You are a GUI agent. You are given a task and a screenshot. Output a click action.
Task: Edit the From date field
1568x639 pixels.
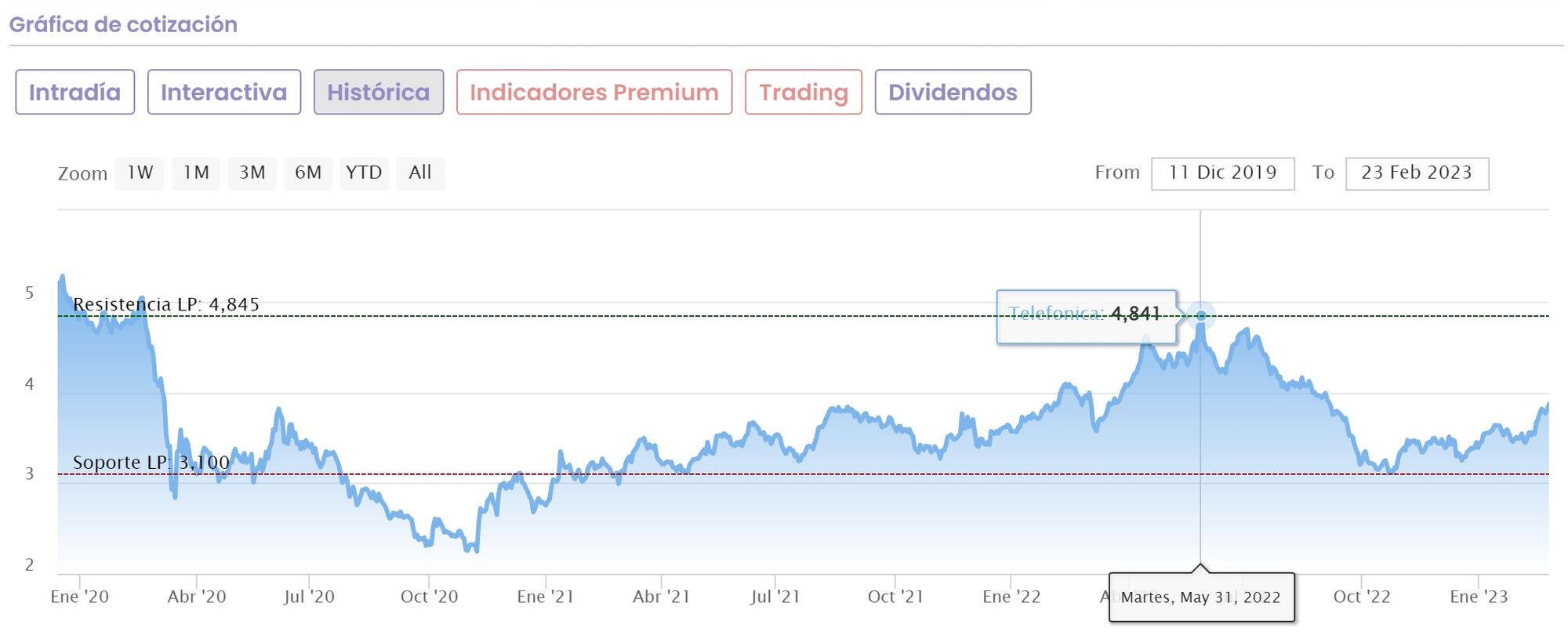(x=1222, y=173)
